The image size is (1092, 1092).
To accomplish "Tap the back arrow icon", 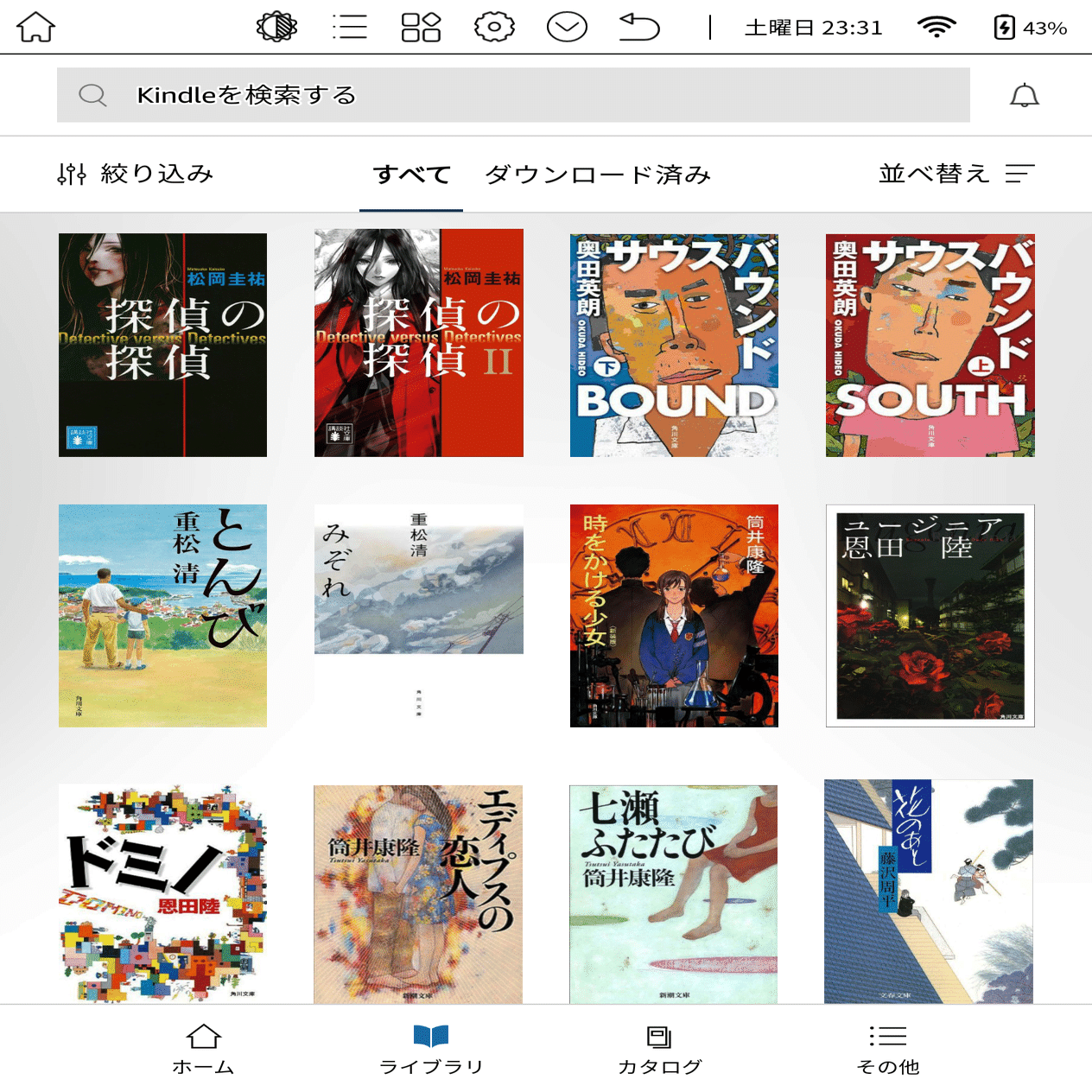I will 639,27.
